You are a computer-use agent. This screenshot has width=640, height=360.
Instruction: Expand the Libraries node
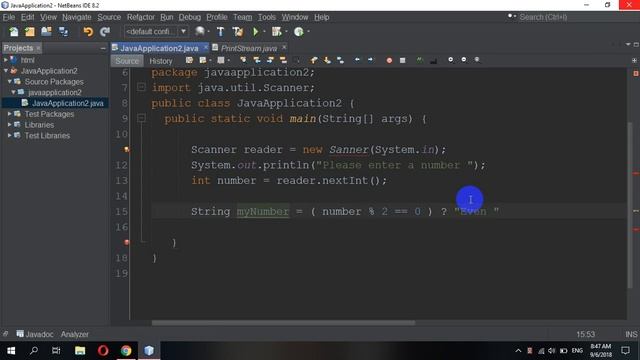(x=9, y=124)
